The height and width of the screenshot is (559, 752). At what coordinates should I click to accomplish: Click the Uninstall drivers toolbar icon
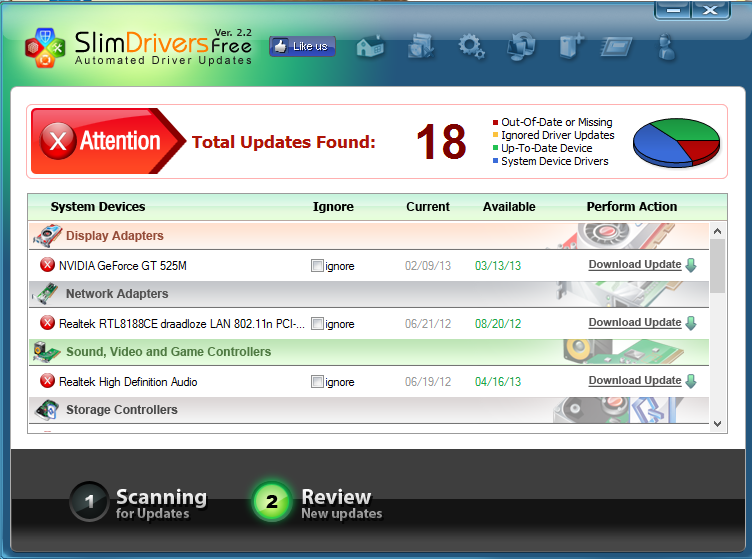tap(572, 46)
